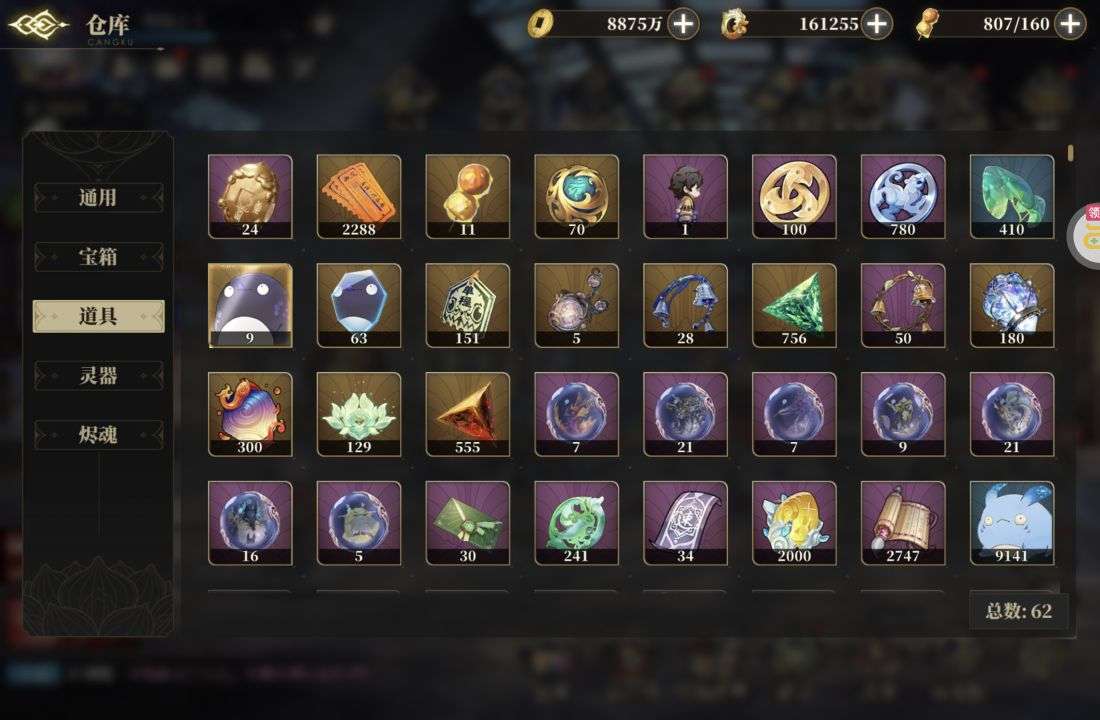Select the blue creature item with 9141
The image size is (1100, 720).
pyautogui.click(x=1012, y=523)
